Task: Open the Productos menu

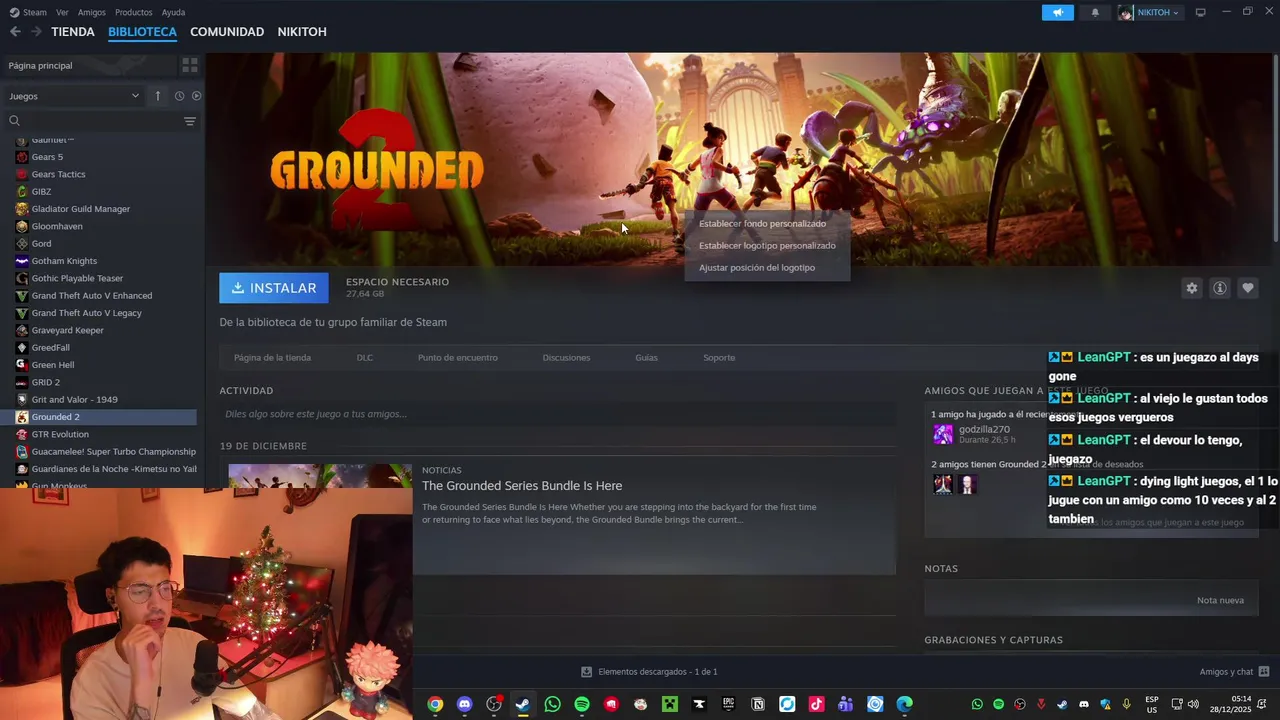Action: [134, 12]
